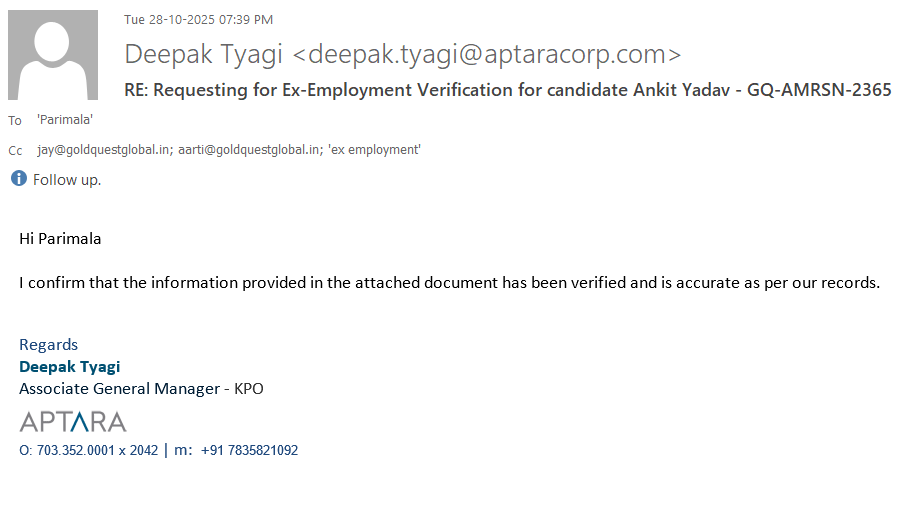Click the Follow up flag text
The height and width of the screenshot is (511, 922).
pos(67,180)
